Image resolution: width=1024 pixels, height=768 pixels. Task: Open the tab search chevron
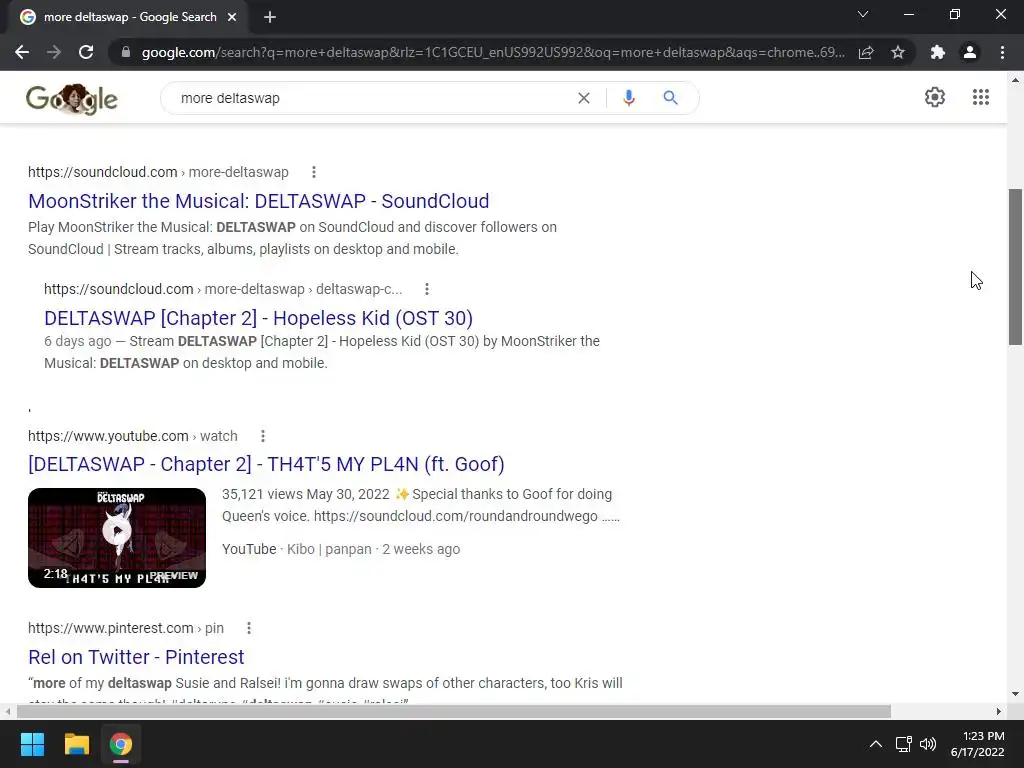863,14
